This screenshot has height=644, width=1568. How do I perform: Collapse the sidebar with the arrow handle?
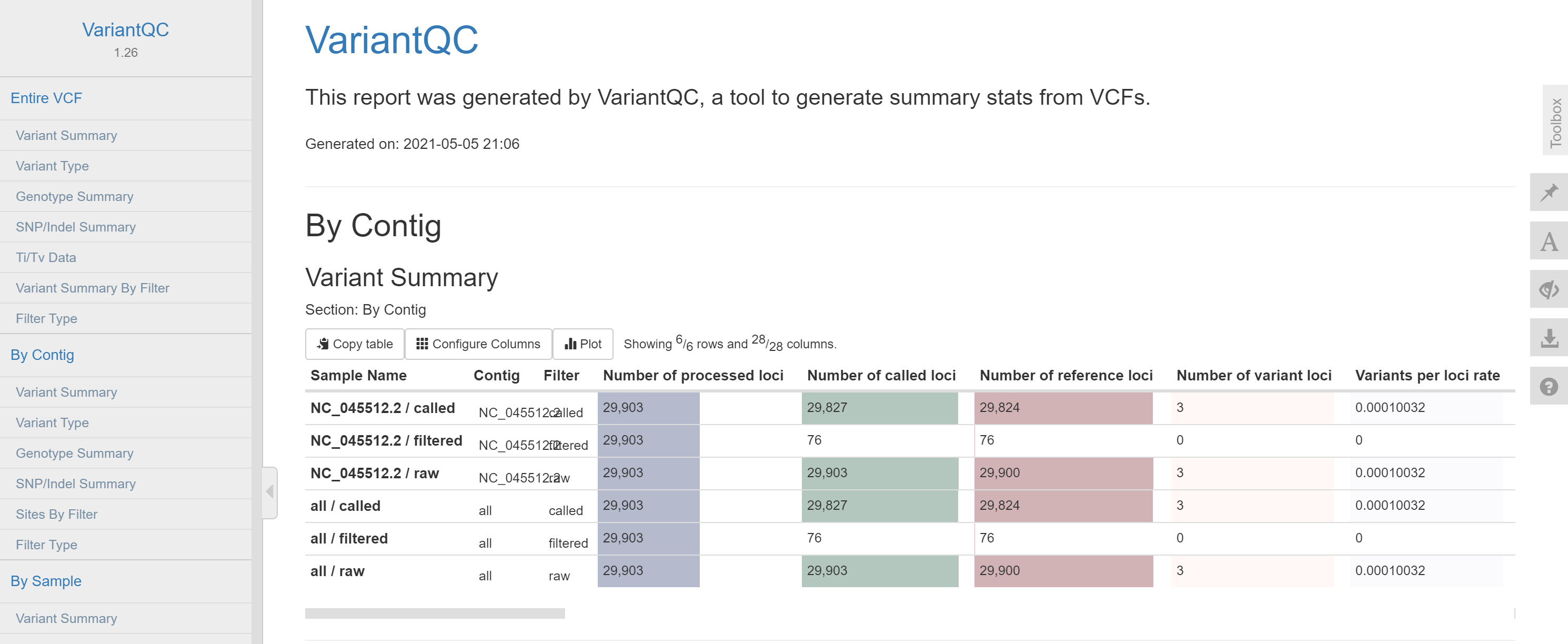[x=269, y=492]
